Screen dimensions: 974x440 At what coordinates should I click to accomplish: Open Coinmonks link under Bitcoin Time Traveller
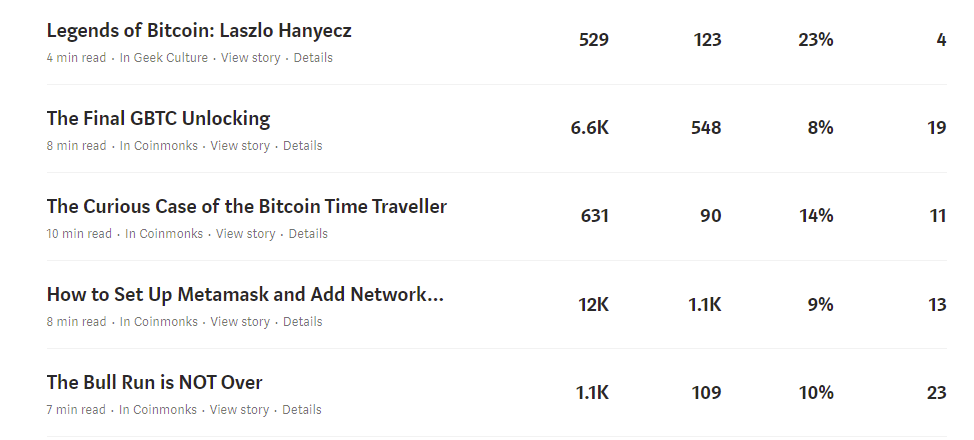[x=171, y=234]
